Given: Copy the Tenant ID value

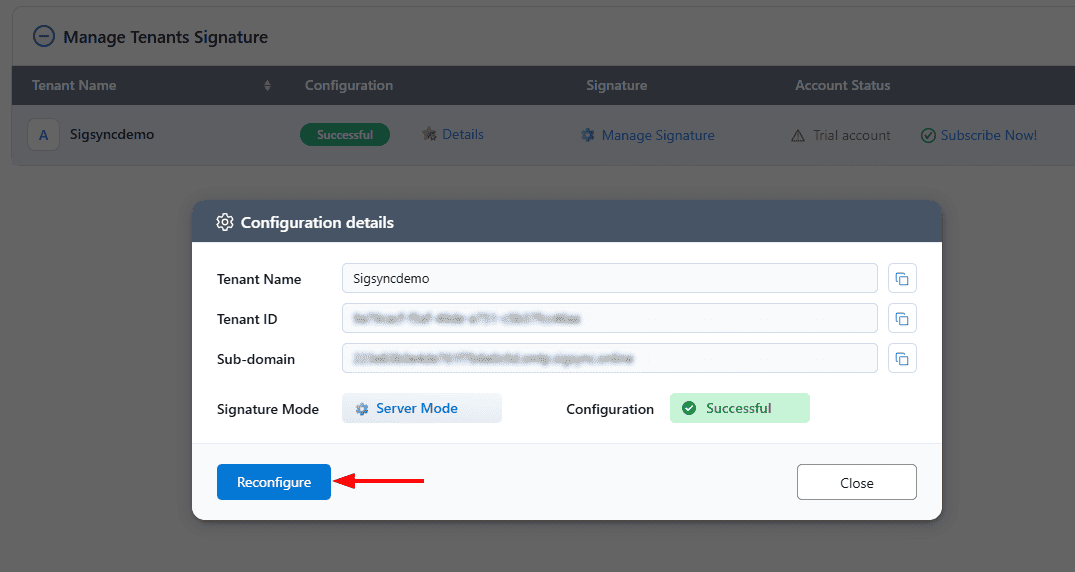Looking at the screenshot, I should pos(902,319).
